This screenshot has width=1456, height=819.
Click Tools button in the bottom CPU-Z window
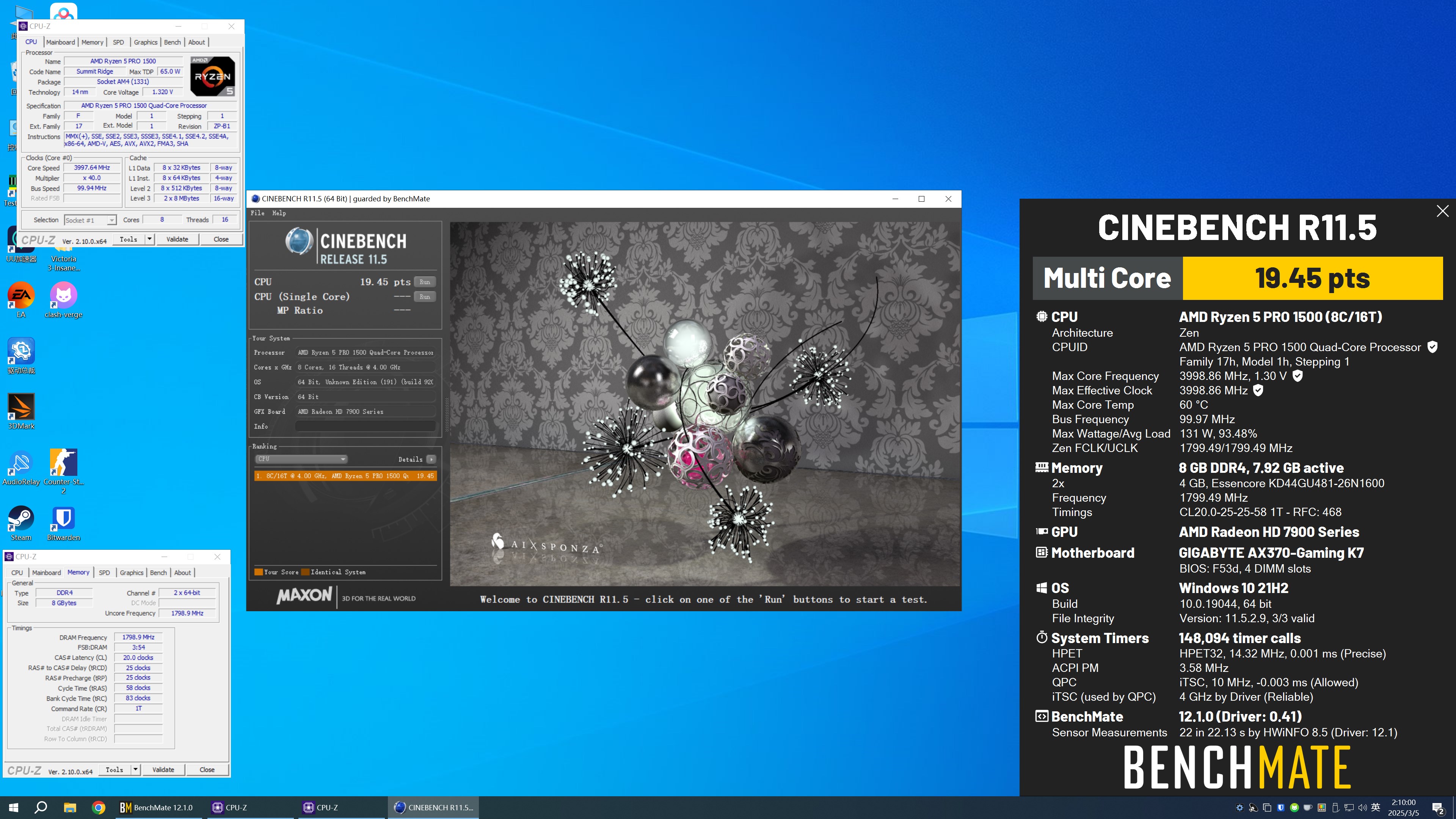pyautogui.click(x=114, y=770)
